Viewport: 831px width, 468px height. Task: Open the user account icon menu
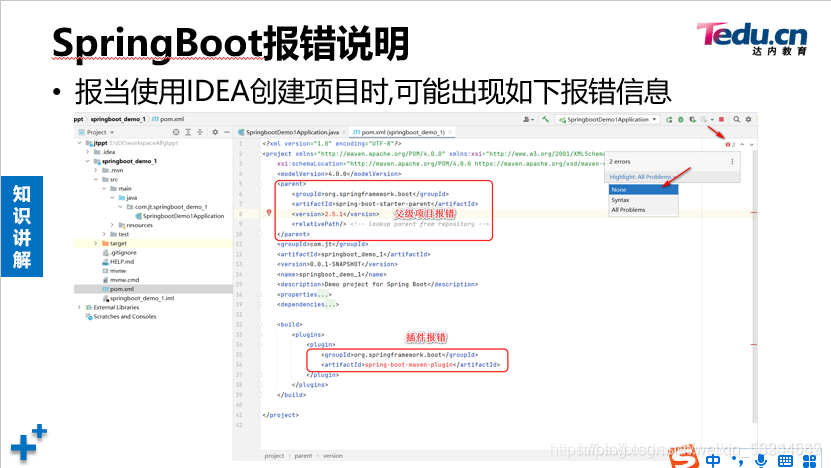coord(527,120)
